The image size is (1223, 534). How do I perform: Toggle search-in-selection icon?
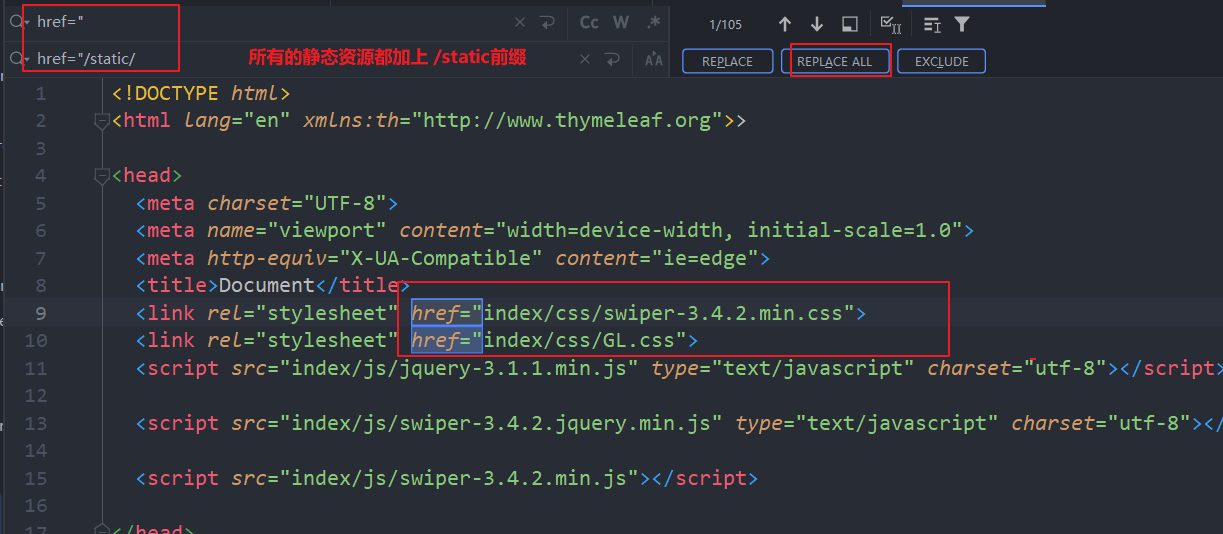pyautogui.click(x=932, y=24)
